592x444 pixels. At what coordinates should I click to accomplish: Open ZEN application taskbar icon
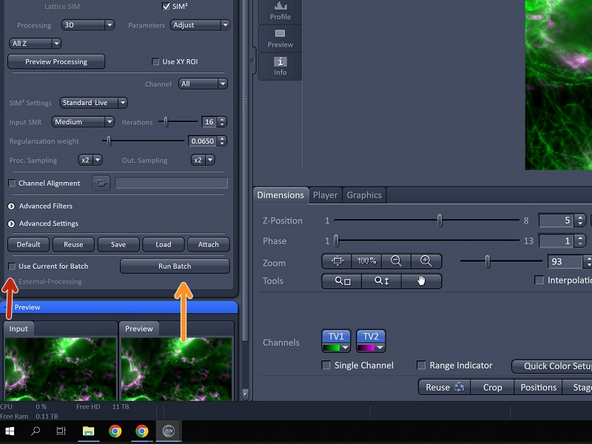[168, 431]
